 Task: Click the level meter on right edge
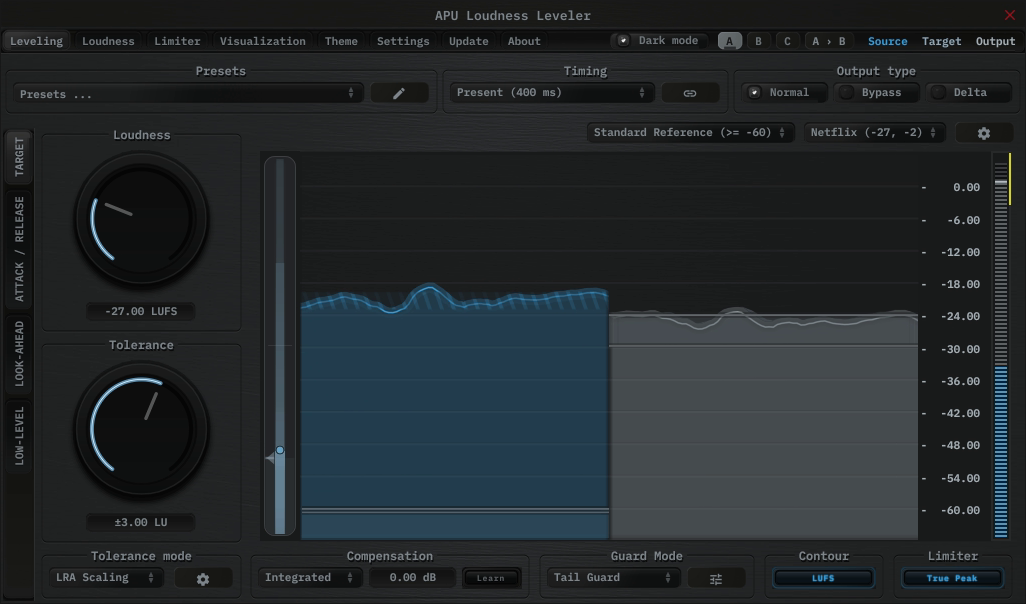pos(1001,346)
